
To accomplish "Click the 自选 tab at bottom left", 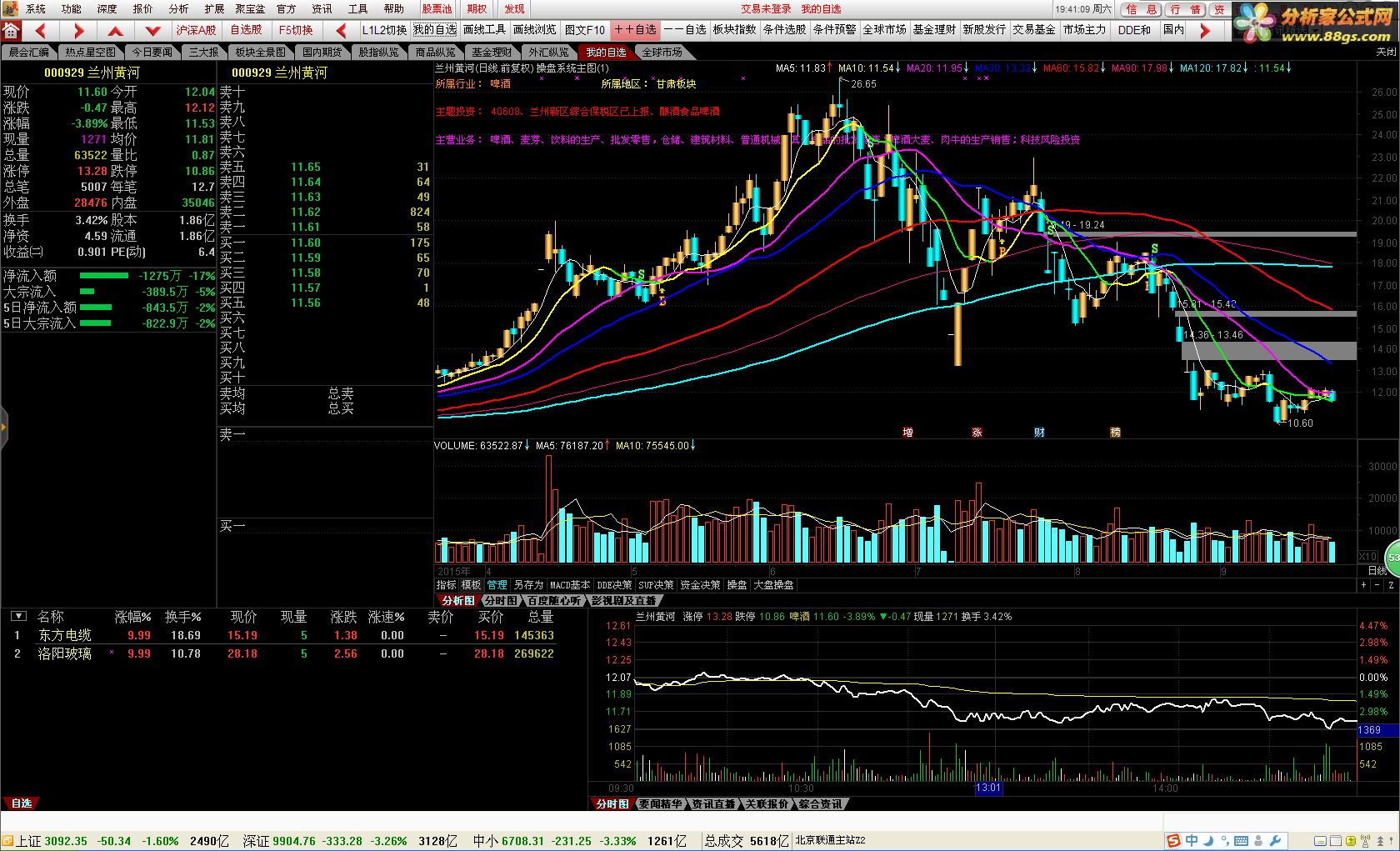I will [x=22, y=803].
